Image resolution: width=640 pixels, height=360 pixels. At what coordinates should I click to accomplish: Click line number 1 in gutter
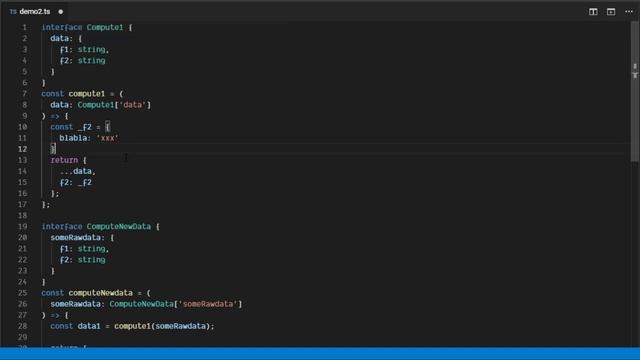click(24, 27)
